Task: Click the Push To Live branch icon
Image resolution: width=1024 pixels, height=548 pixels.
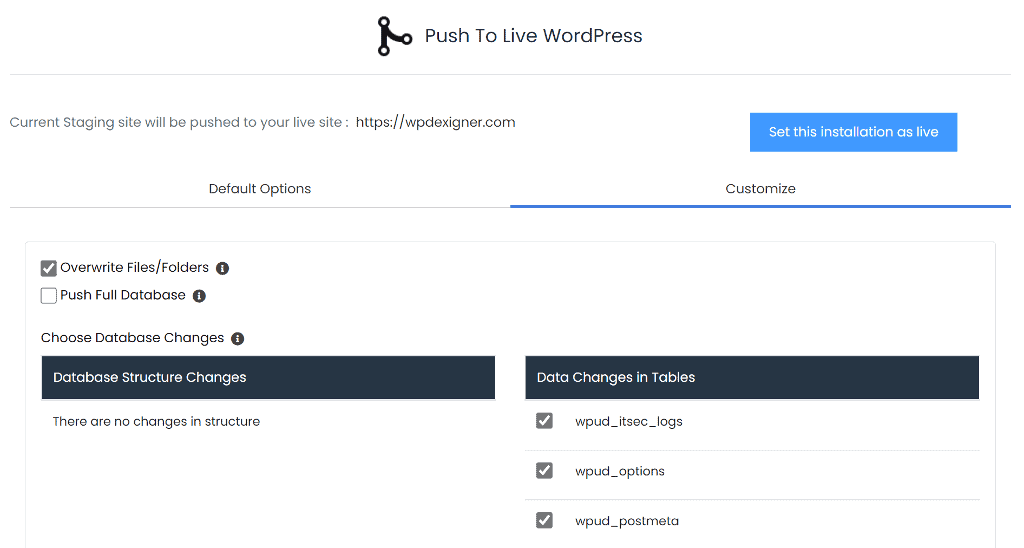Action: click(394, 36)
